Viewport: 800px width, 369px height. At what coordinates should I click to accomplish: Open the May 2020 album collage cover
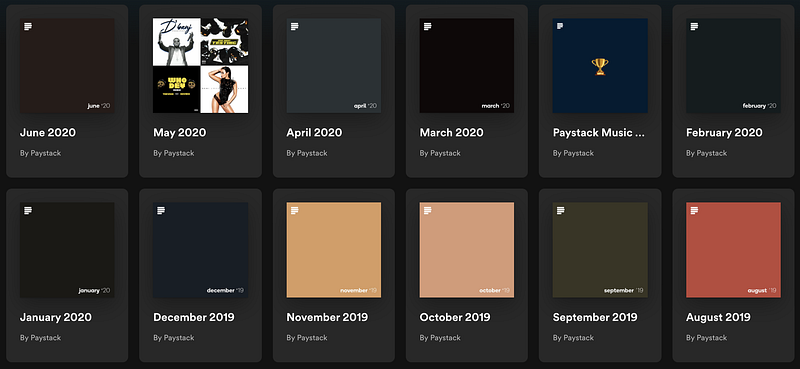(x=201, y=66)
